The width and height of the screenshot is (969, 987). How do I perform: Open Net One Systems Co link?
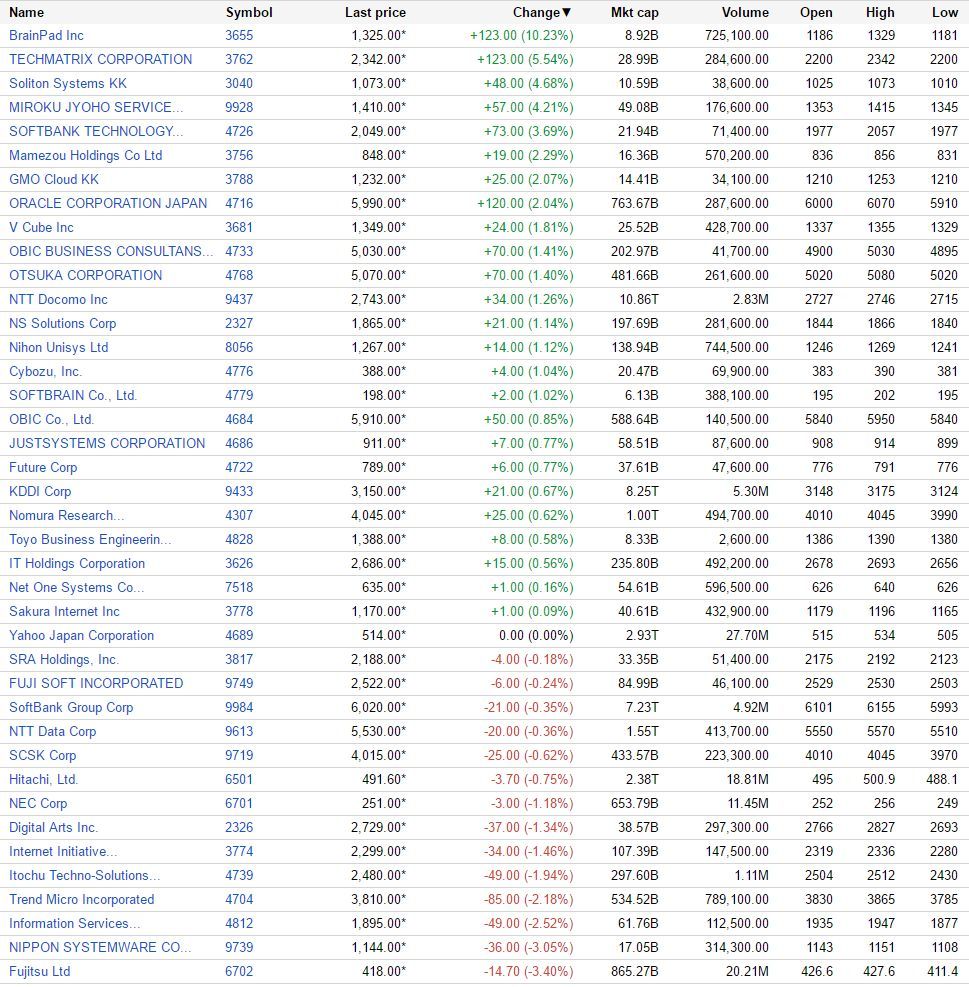76,587
